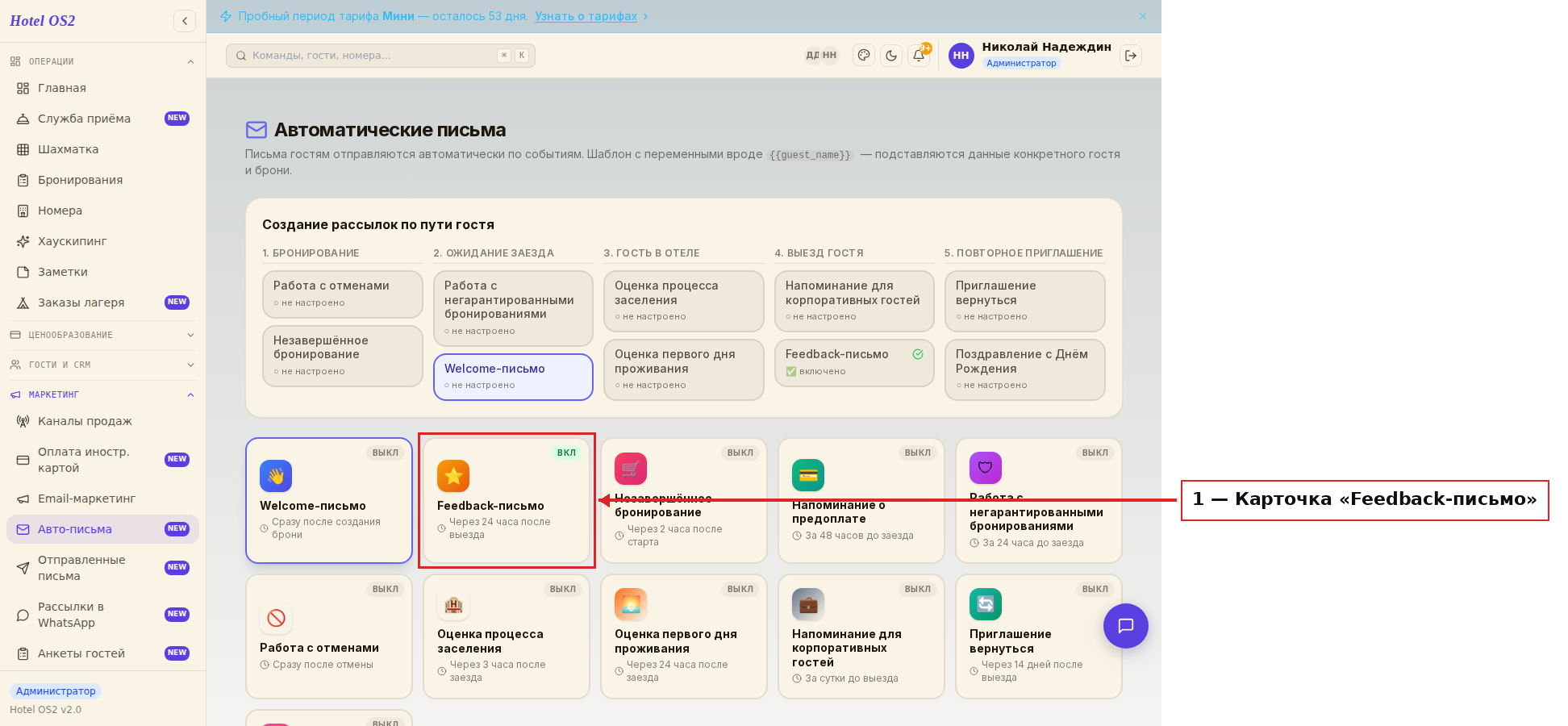The height and width of the screenshot is (726, 1568).
Task: Select Welcome-письмо in the guest journey map
Action: coord(513,377)
